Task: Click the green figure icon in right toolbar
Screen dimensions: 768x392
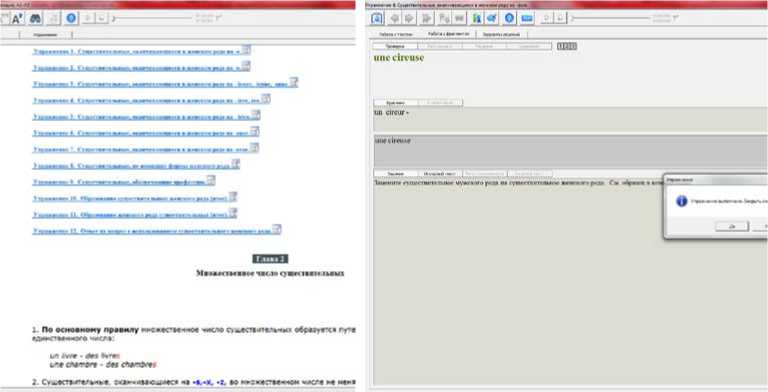Action: tap(477, 19)
